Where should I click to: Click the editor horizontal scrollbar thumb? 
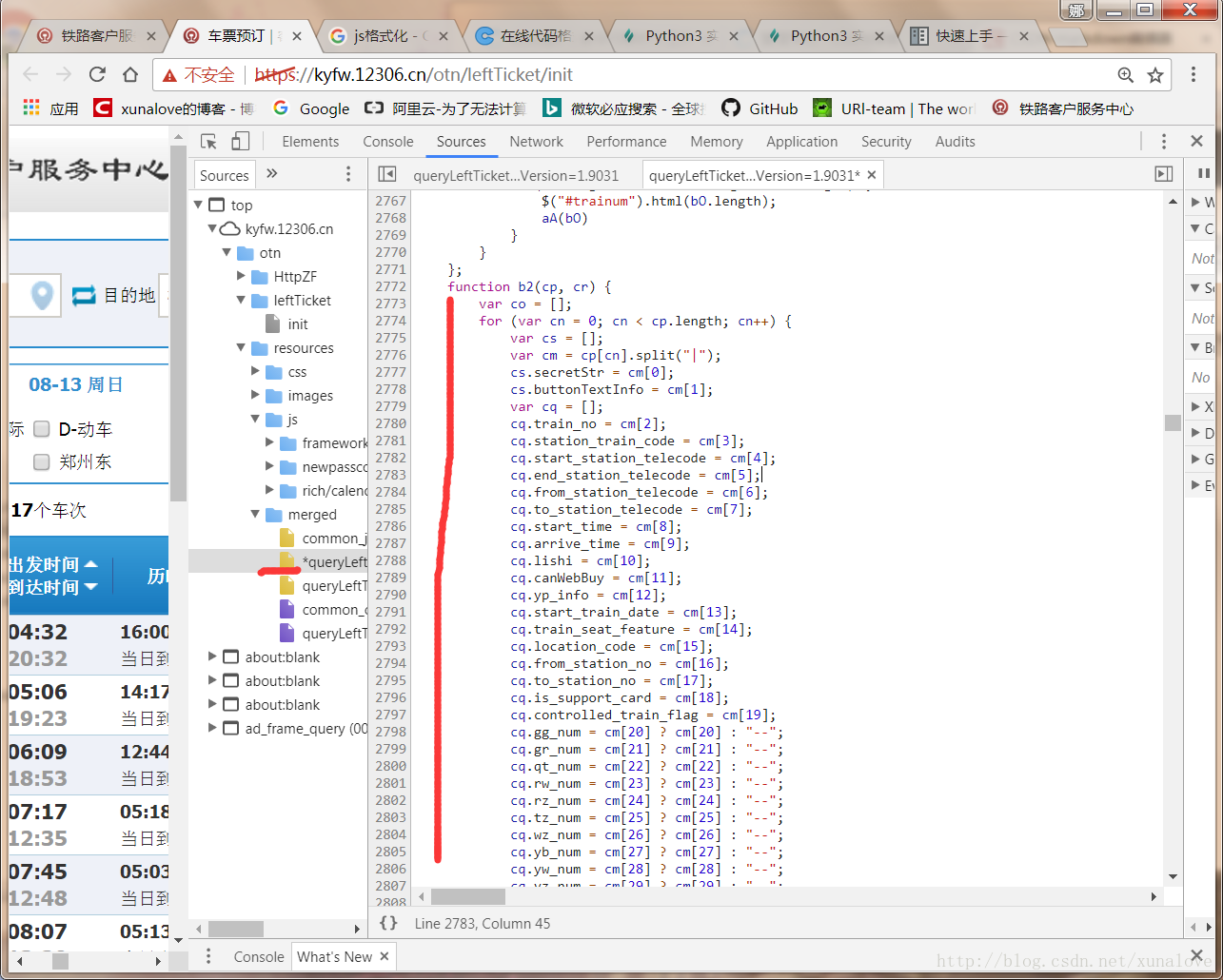pyautogui.click(x=468, y=896)
